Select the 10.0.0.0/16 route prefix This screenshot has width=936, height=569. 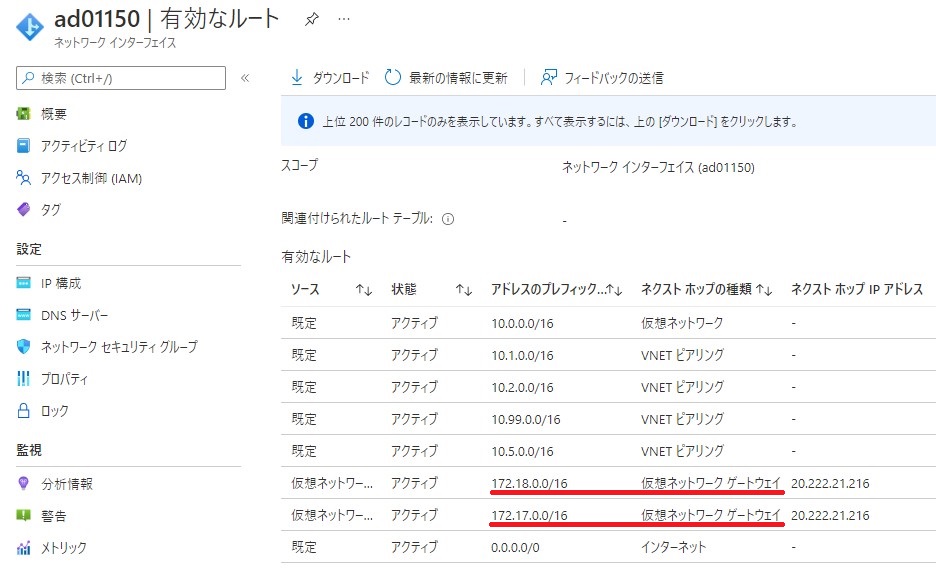tap(522, 324)
